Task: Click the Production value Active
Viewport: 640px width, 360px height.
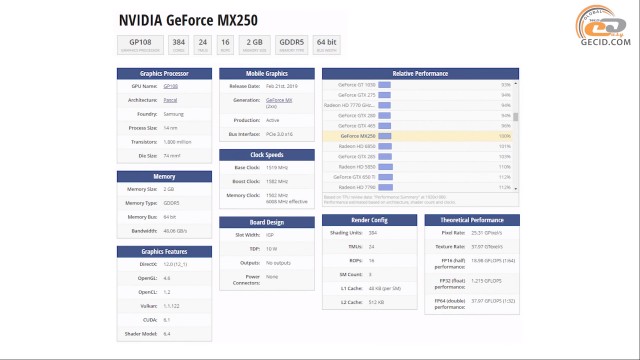Action: [x=273, y=120]
